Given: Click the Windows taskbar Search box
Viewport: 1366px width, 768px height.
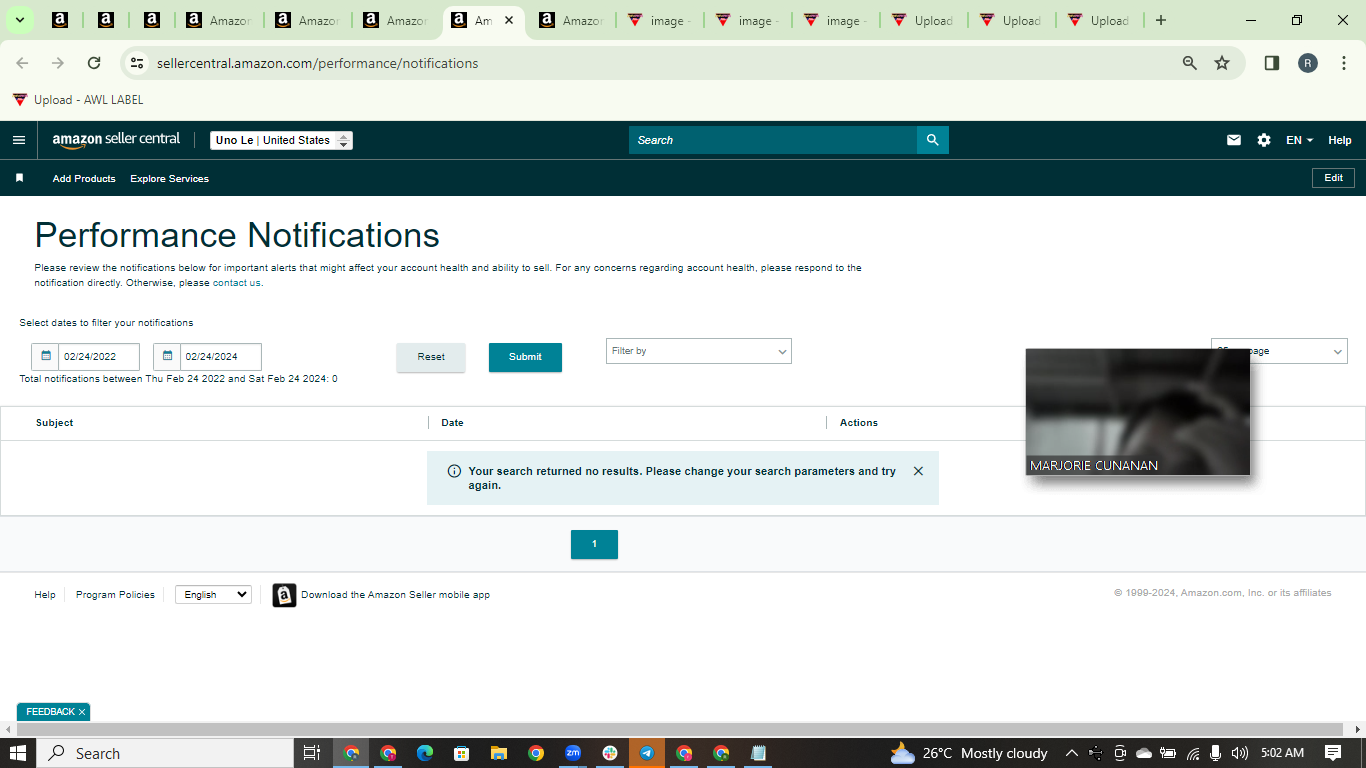Looking at the screenshot, I should pos(165,753).
